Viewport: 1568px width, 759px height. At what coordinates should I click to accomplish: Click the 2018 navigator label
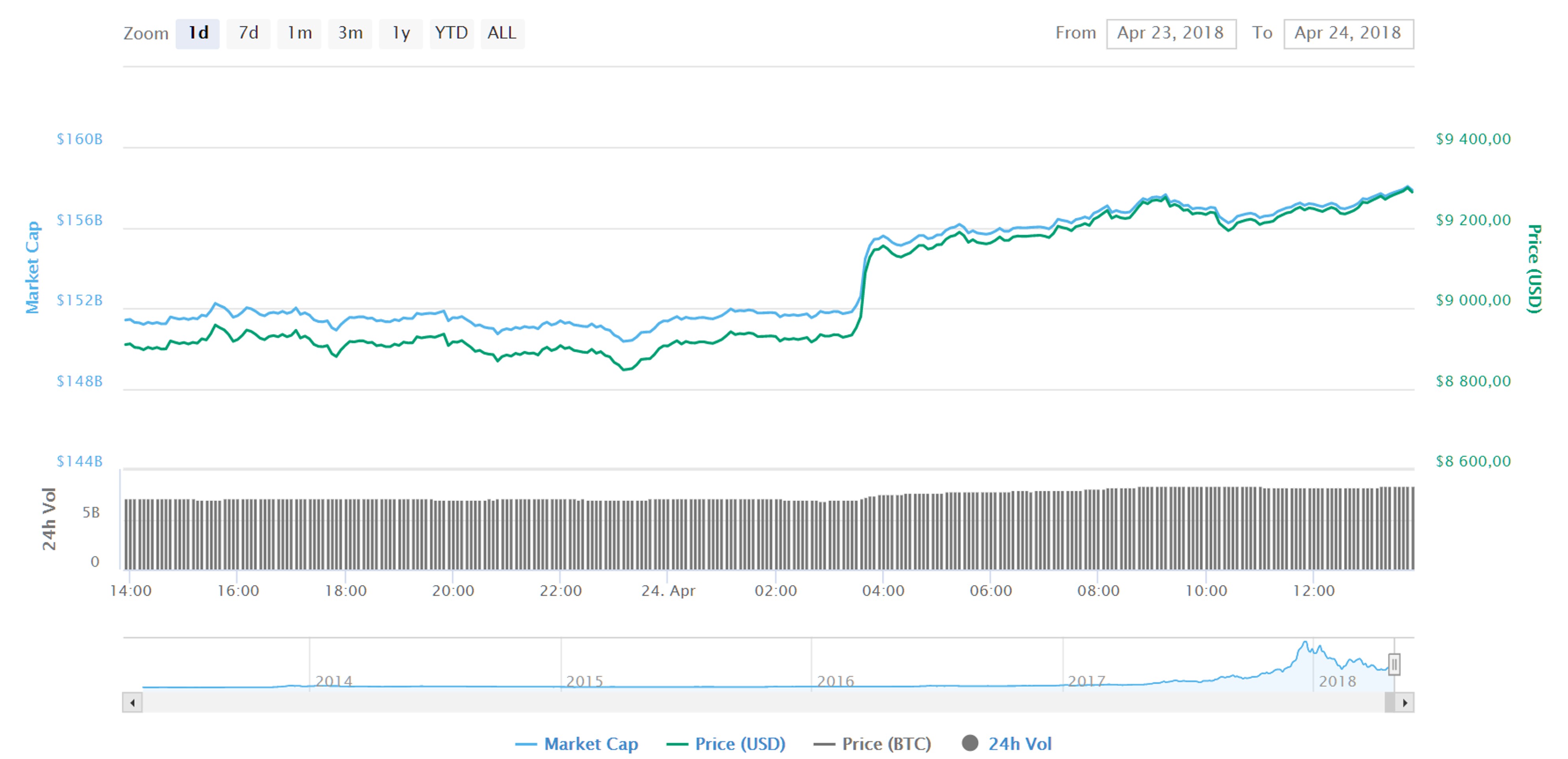1337,681
